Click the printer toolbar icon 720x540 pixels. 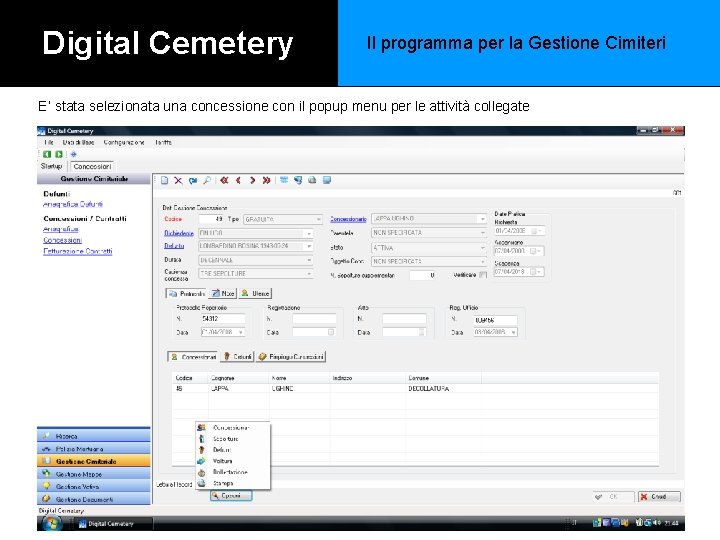(x=312, y=180)
